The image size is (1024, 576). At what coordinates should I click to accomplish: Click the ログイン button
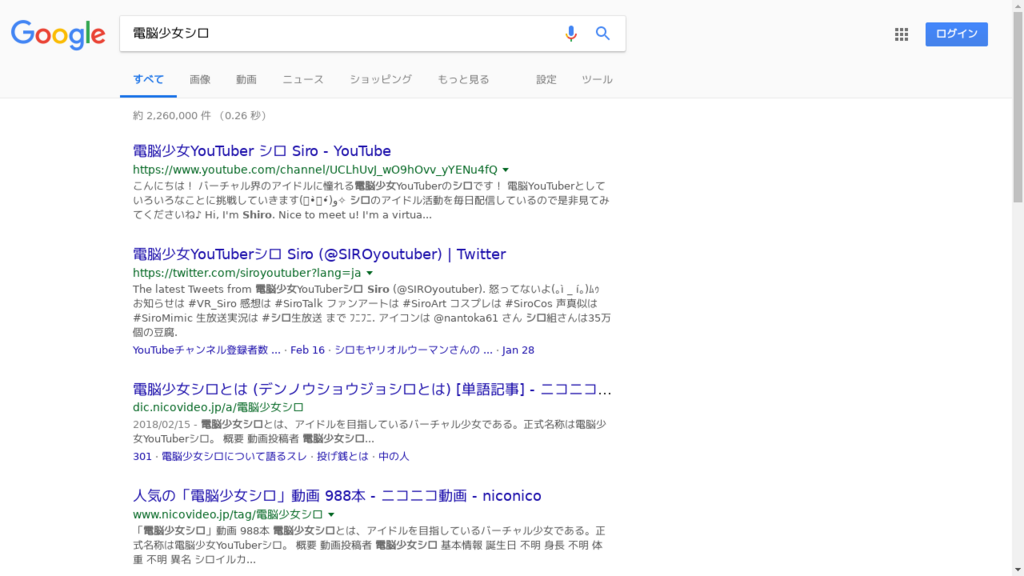tap(956, 34)
